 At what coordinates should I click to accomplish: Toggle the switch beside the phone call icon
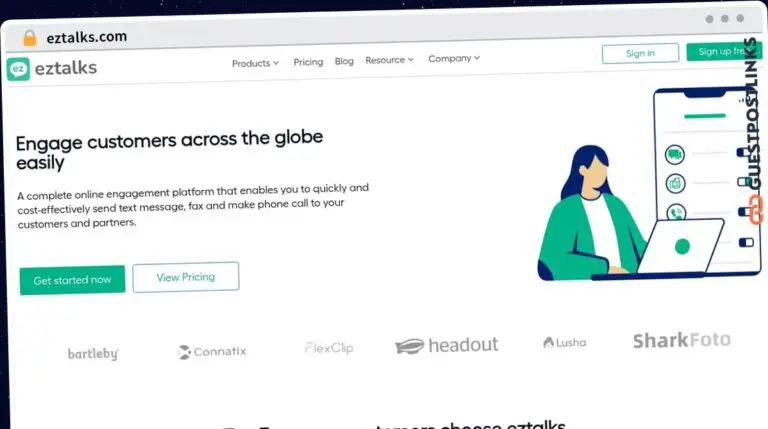point(745,212)
